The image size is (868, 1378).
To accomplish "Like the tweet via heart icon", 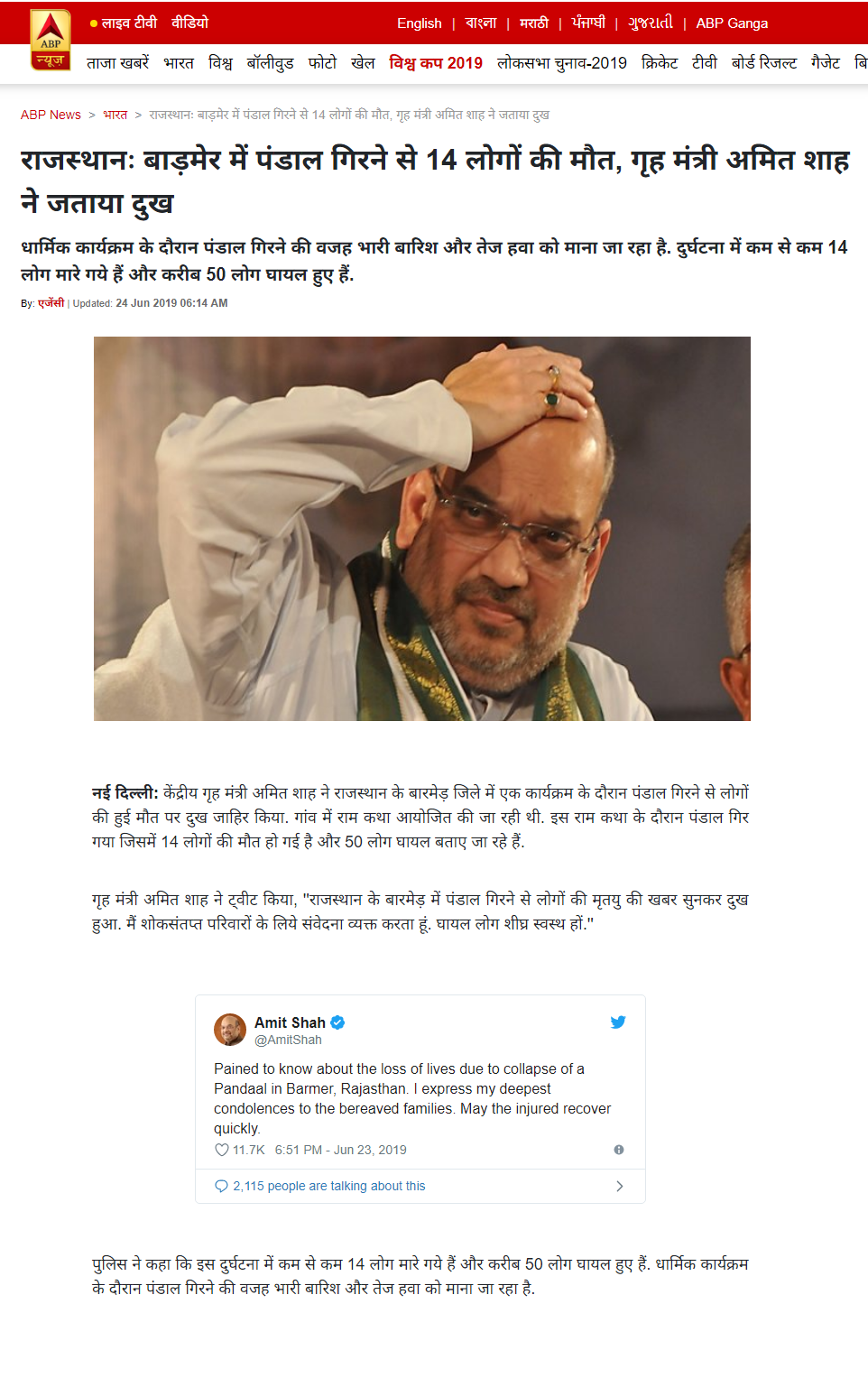I will coord(221,1150).
